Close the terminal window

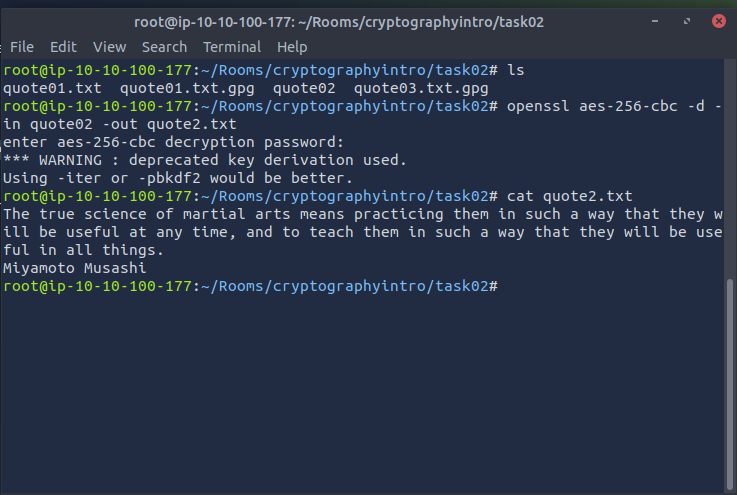coord(718,21)
